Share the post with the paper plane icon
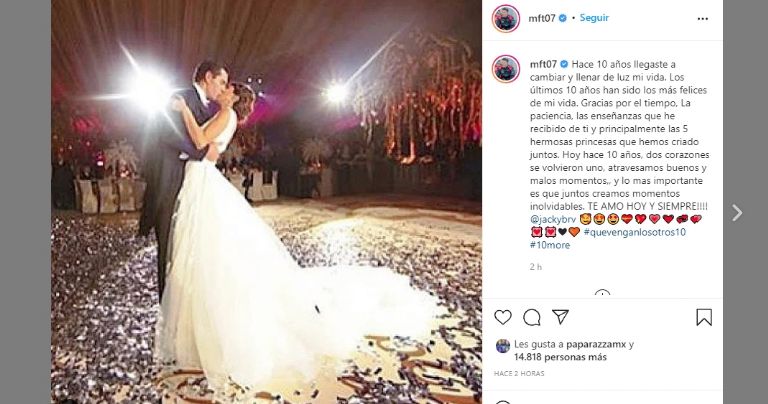This screenshot has height=404, width=768. pyautogui.click(x=560, y=317)
